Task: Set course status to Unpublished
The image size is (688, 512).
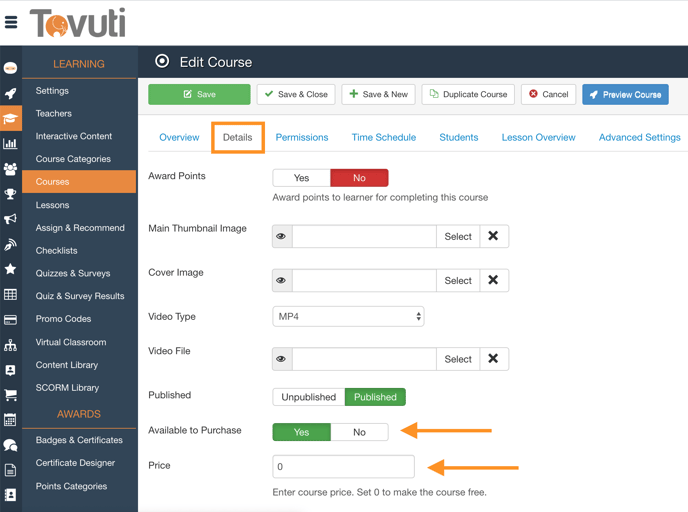Action: [308, 397]
